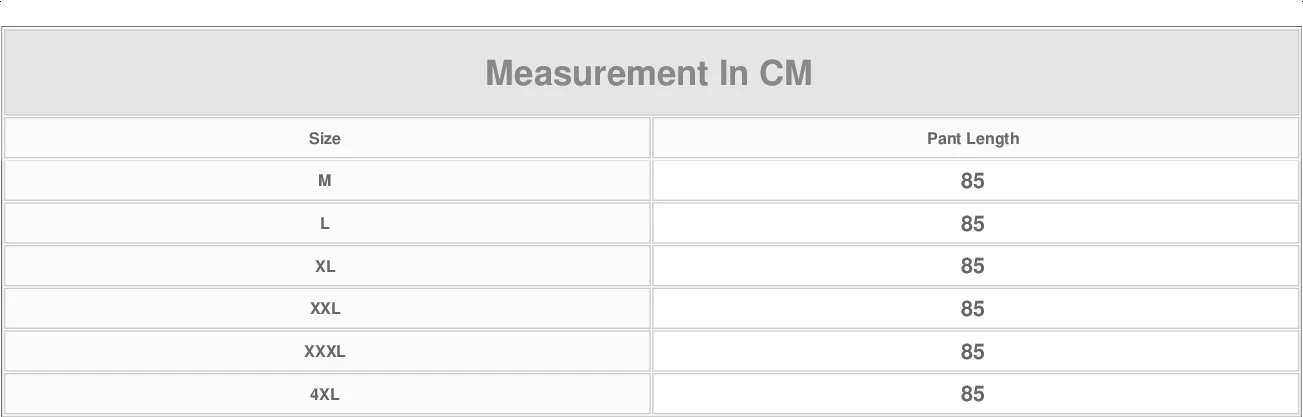Click the 85 value for size 4XL
The height and width of the screenshot is (417, 1303).
pyautogui.click(x=973, y=394)
